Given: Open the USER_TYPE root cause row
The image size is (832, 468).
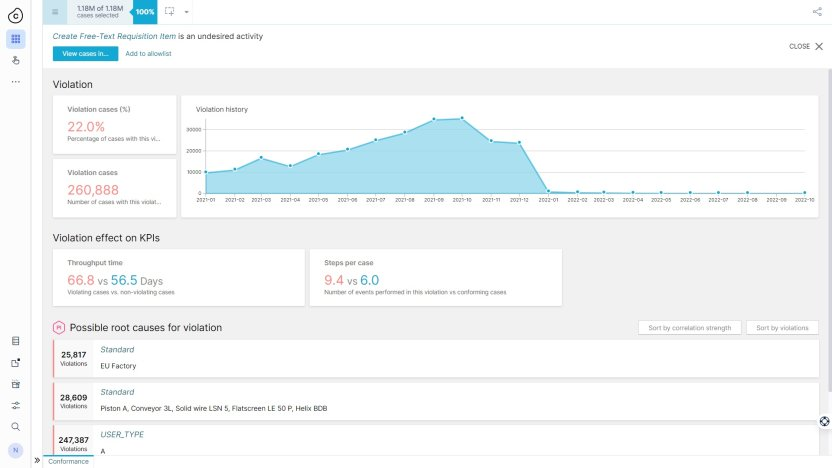Looking at the screenshot, I should pyautogui.click(x=436, y=440).
